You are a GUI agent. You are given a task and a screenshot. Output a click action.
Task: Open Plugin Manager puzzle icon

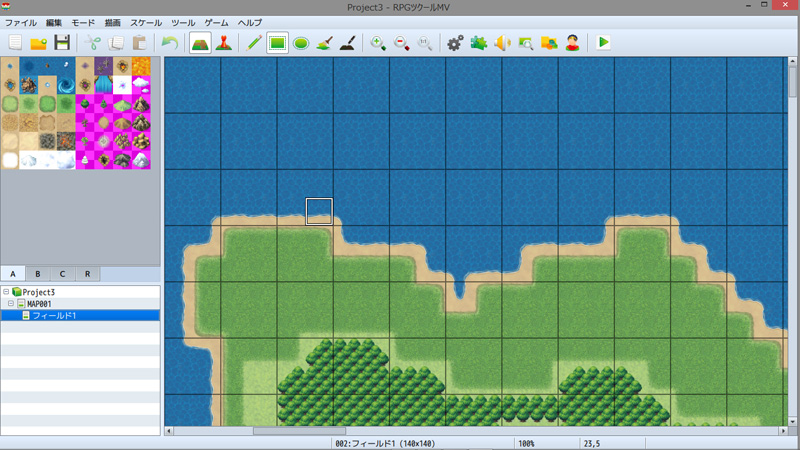coord(479,43)
